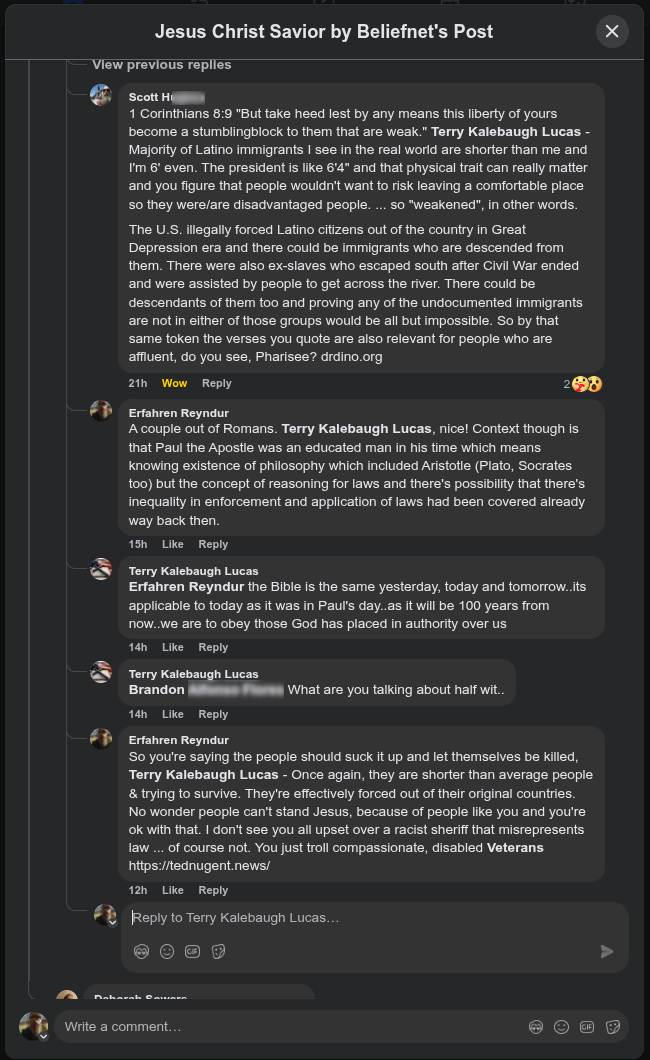The width and height of the screenshot is (650, 1060).
Task: Open sticker picker in the reply box
Action: click(218, 952)
